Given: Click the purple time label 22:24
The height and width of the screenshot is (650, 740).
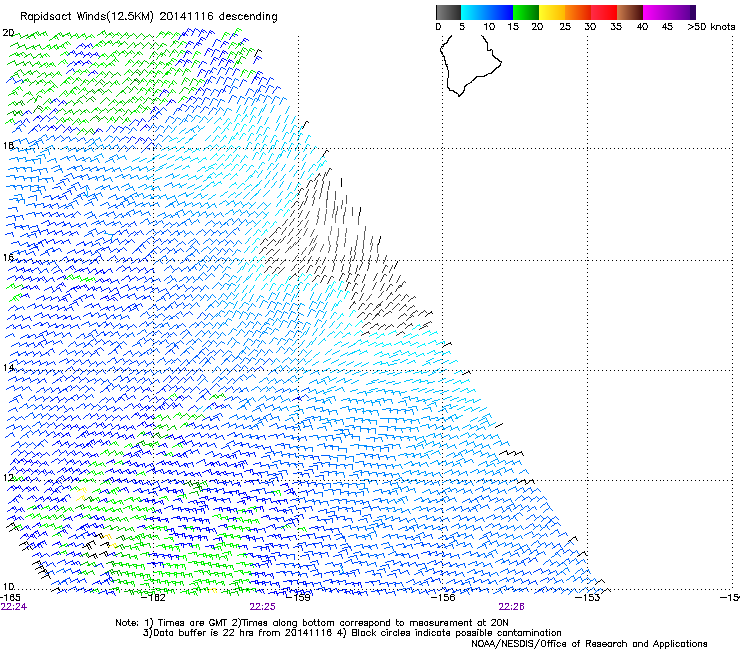Looking at the screenshot, I should (x=14, y=607).
